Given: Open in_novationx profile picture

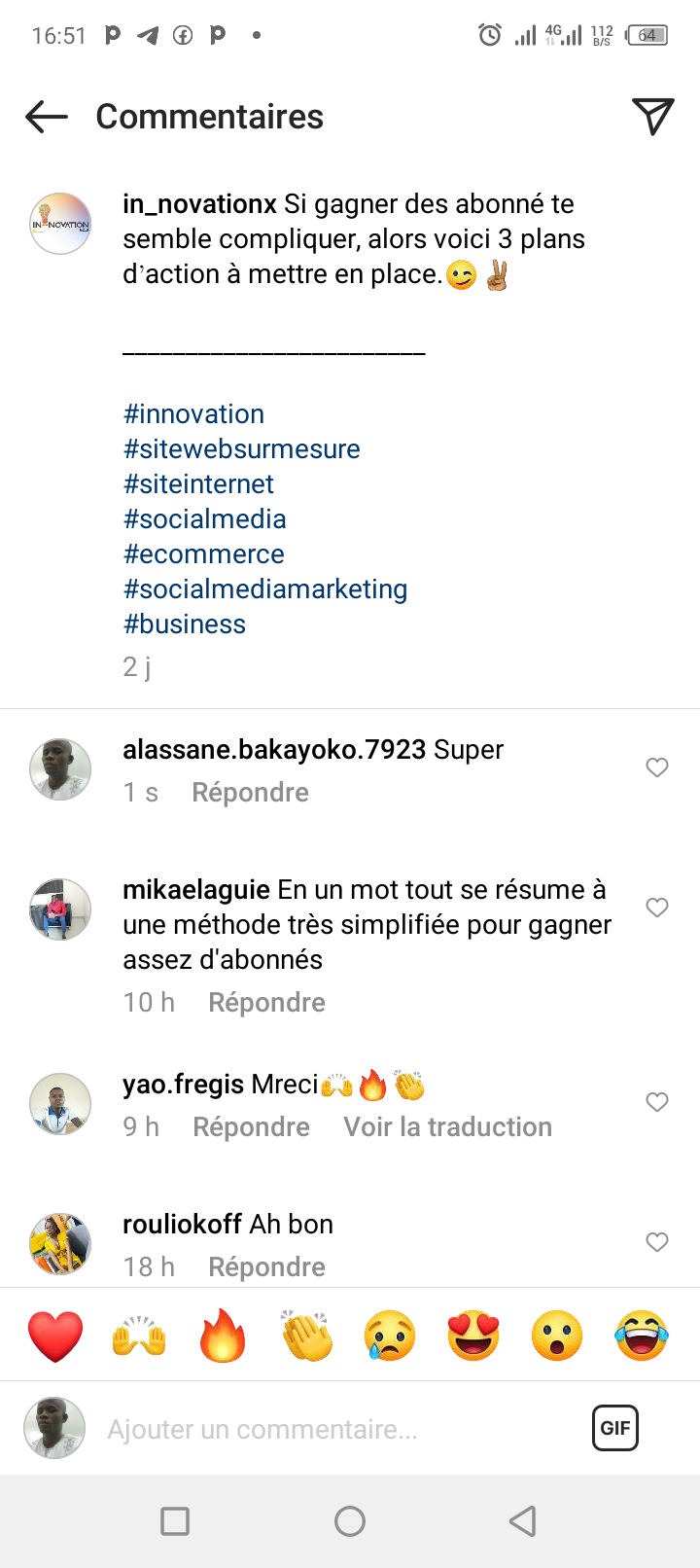Looking at the screenshot, I should [60, 224].
